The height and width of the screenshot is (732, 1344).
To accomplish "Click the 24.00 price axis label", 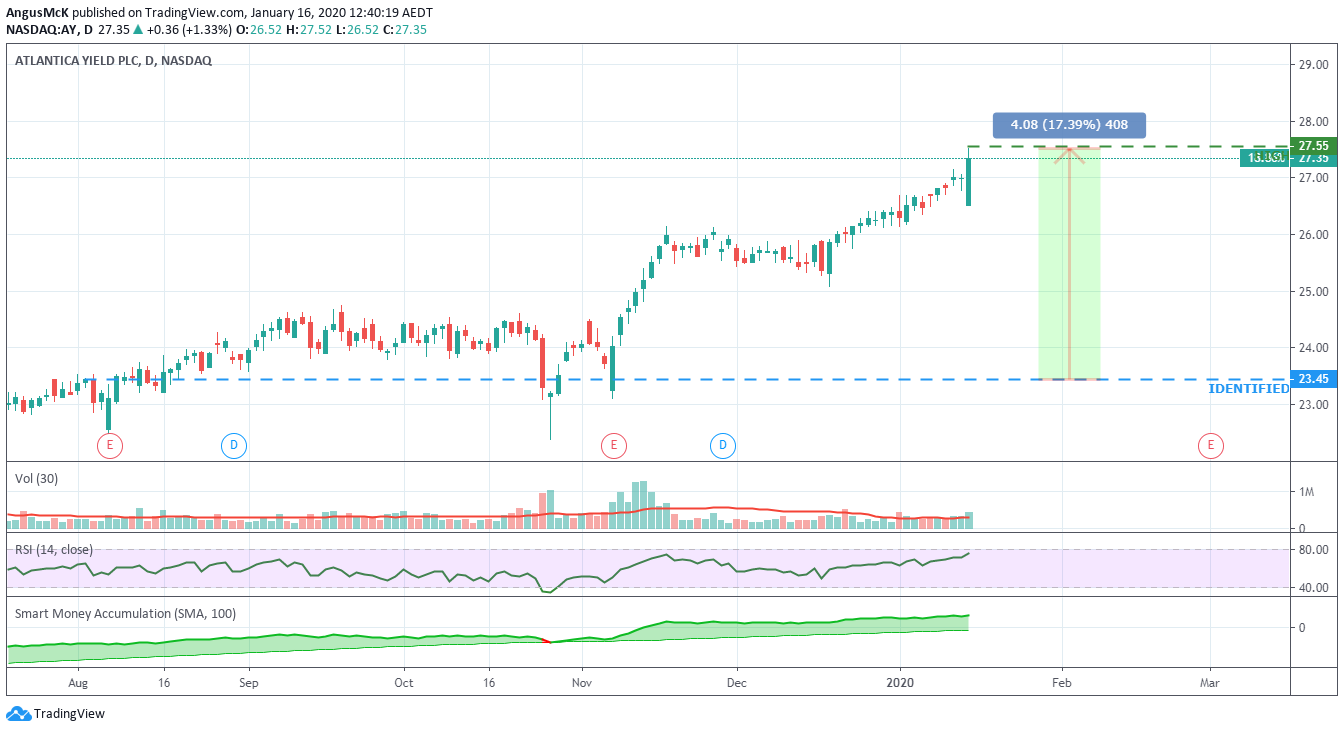I will (1312, 348).
